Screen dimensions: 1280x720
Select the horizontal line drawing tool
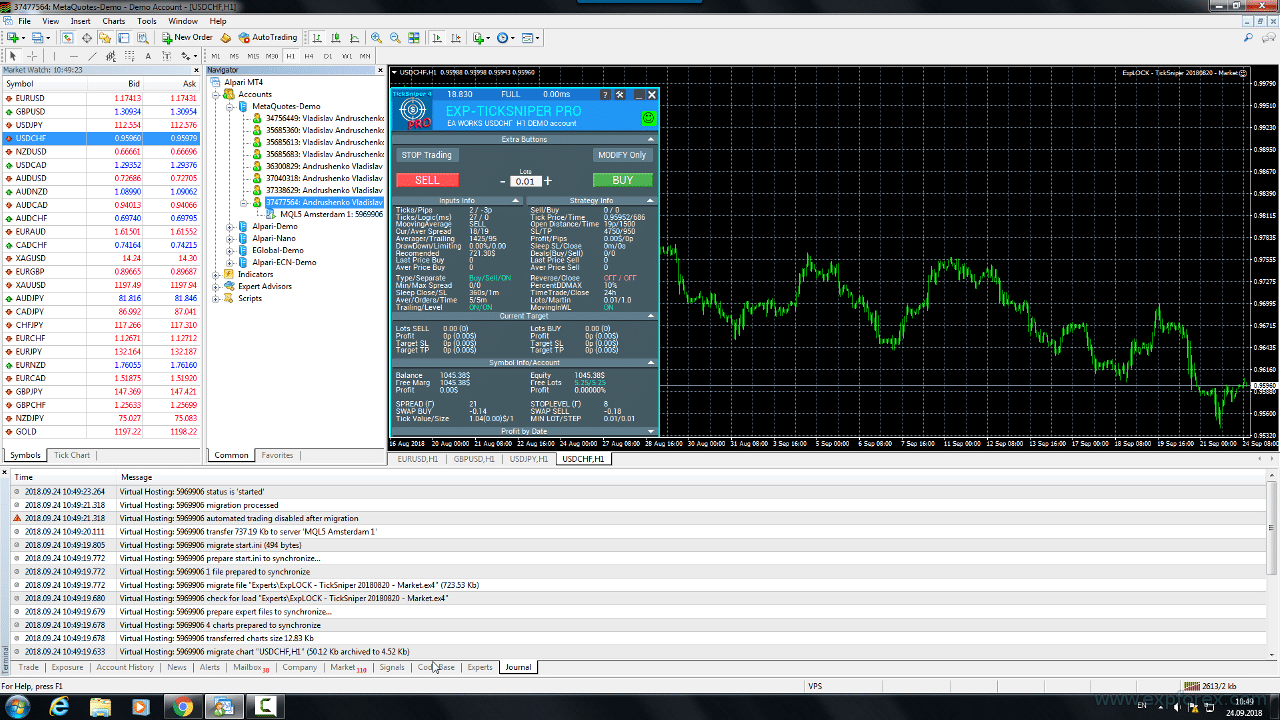pos(73,56)
